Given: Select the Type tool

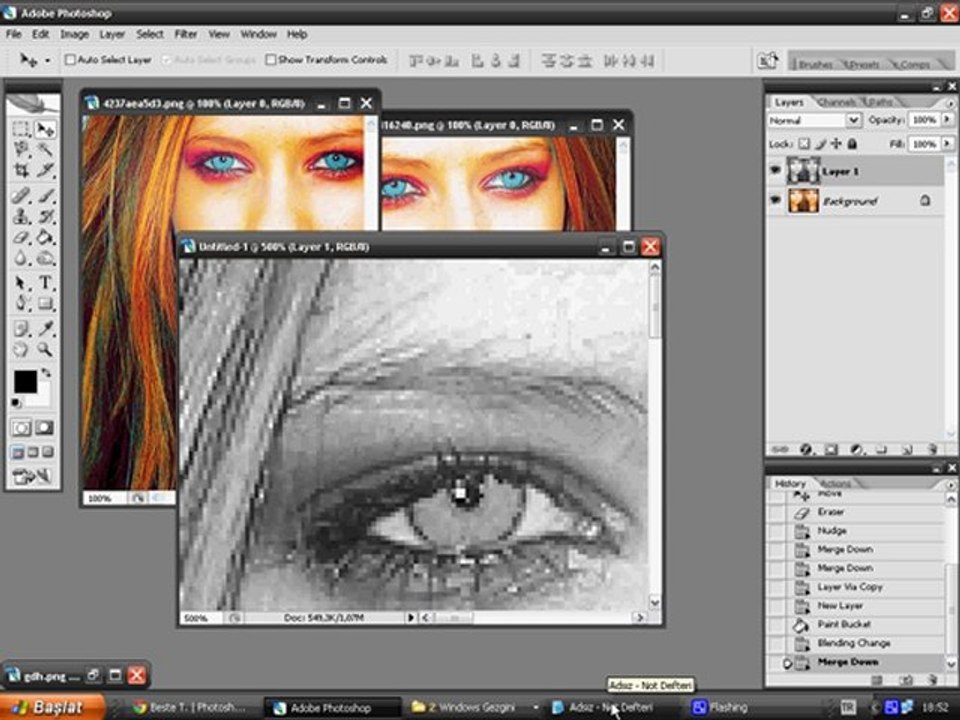Looking at the screenshot, I should click(45, 282).
